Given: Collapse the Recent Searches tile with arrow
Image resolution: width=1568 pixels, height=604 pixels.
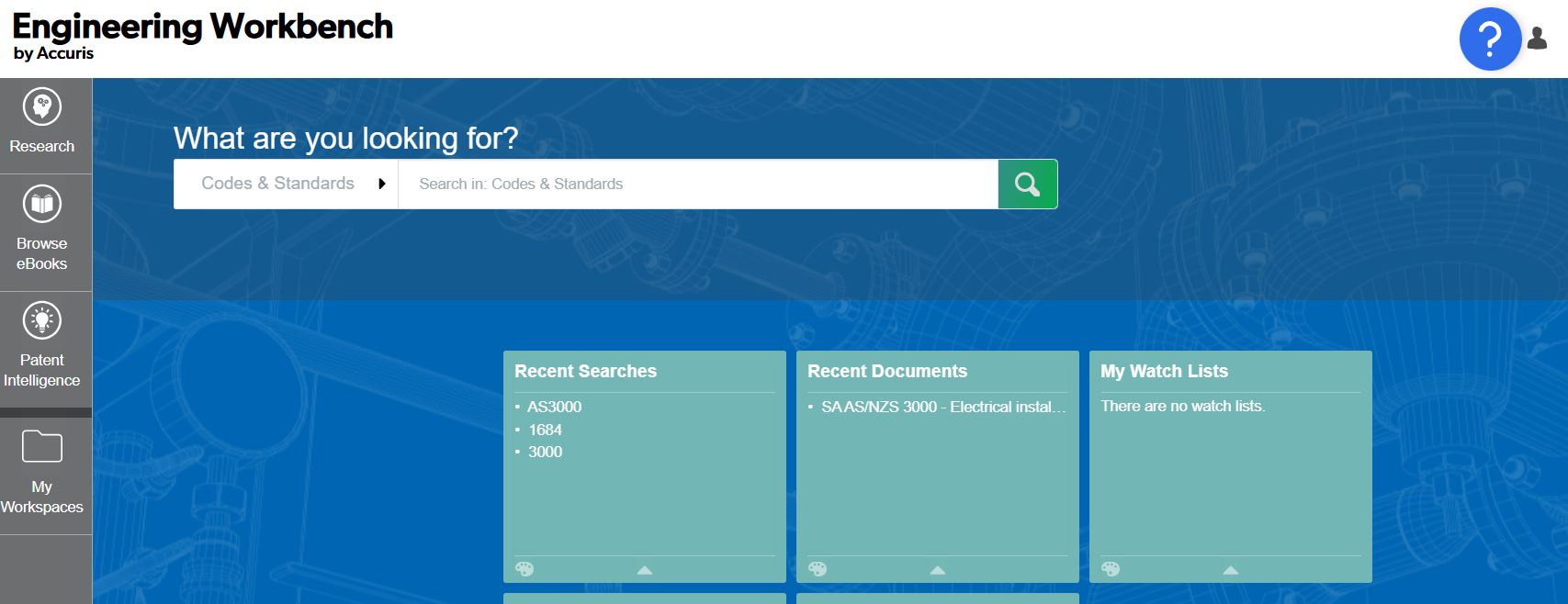Looking at the screenshot, I should (645, 570).
